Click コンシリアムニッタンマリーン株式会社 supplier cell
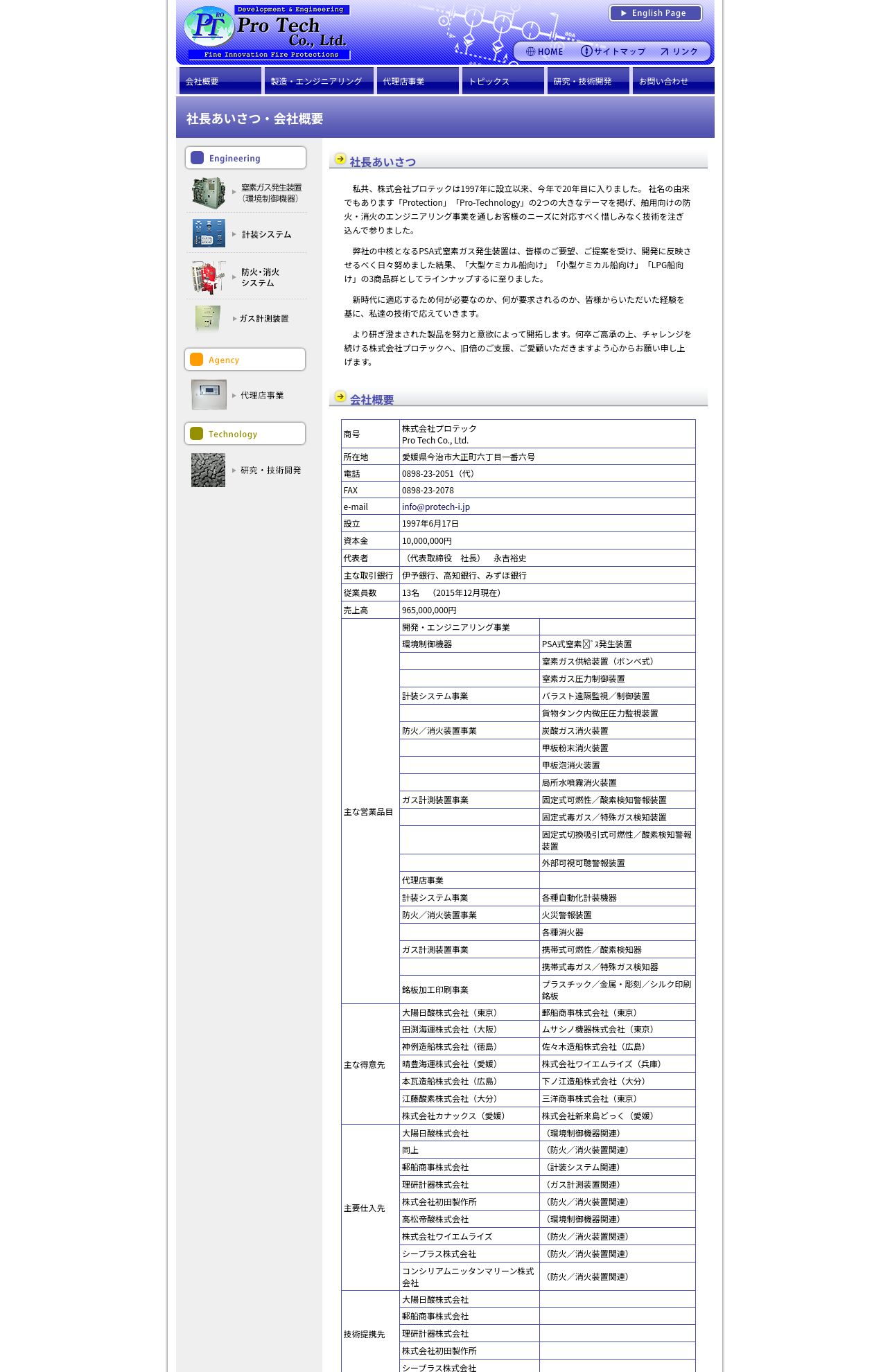The image size is (890, 1372). (x=469, y=1276)
